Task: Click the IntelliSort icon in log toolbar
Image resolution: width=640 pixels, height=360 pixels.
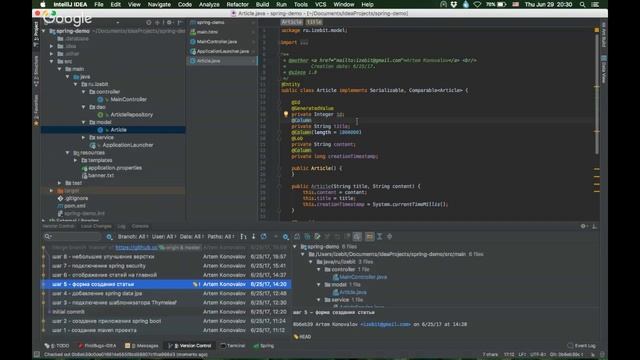Action: coord(243,236)
